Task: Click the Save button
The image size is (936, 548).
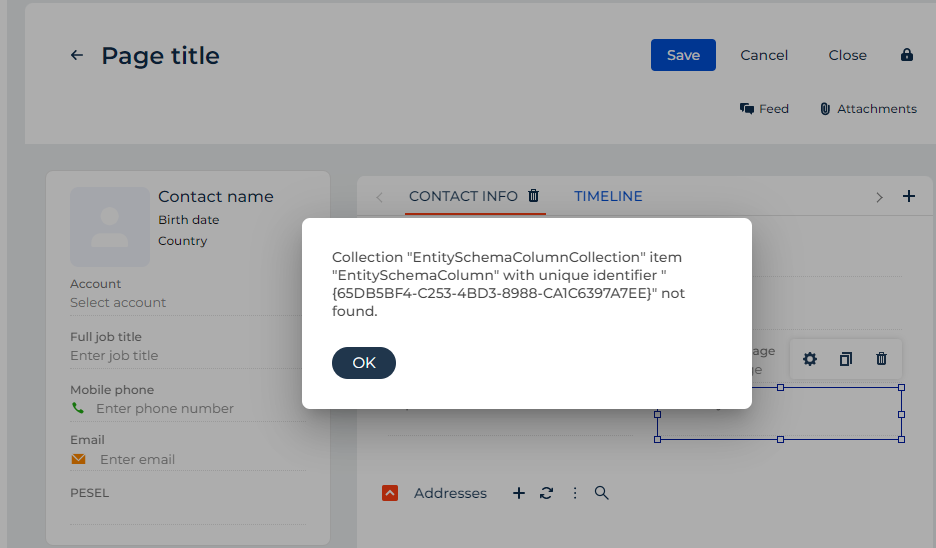Action: [x=683, y=55]
